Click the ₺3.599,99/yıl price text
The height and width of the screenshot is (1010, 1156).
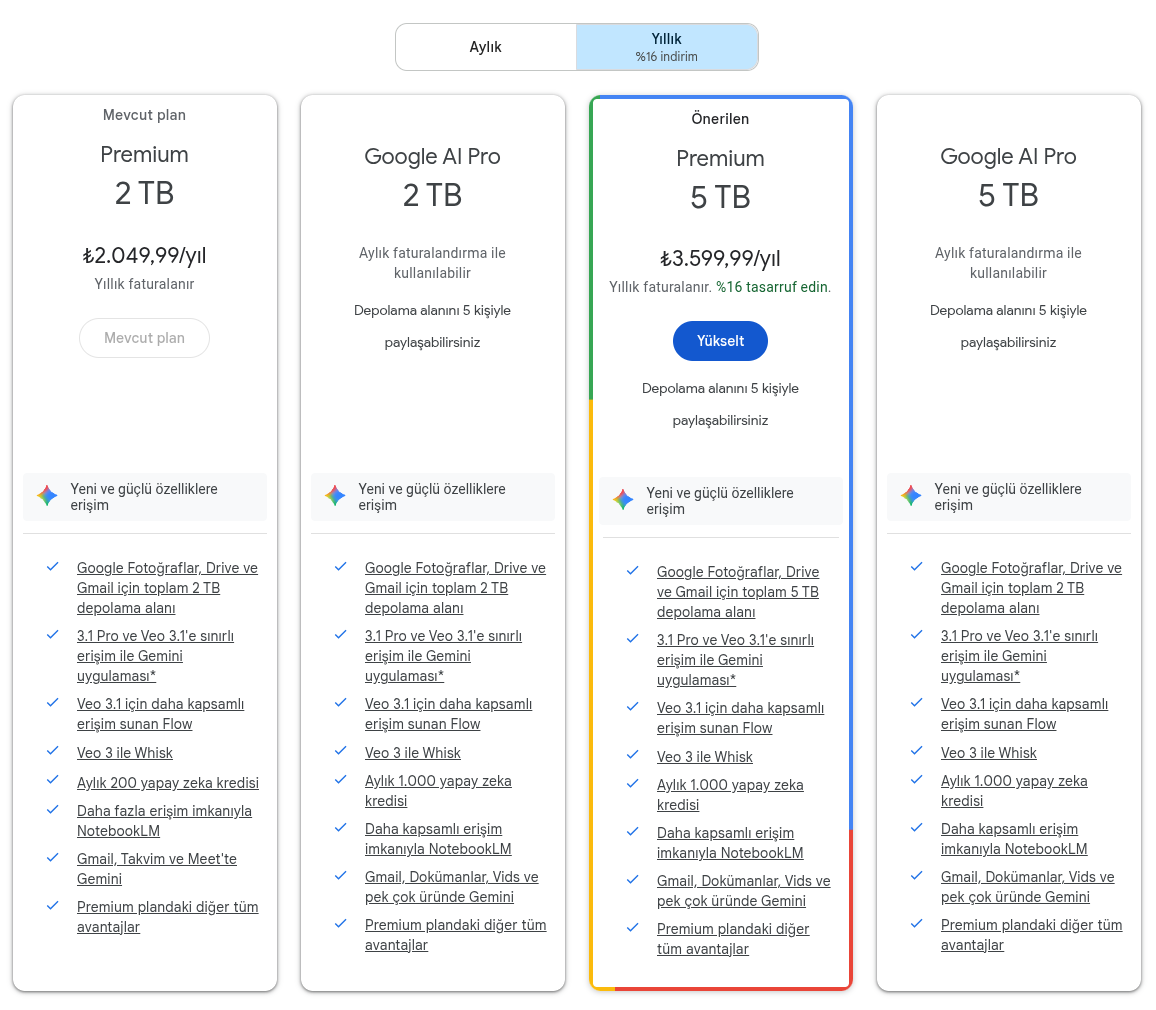tap(720, 258)
